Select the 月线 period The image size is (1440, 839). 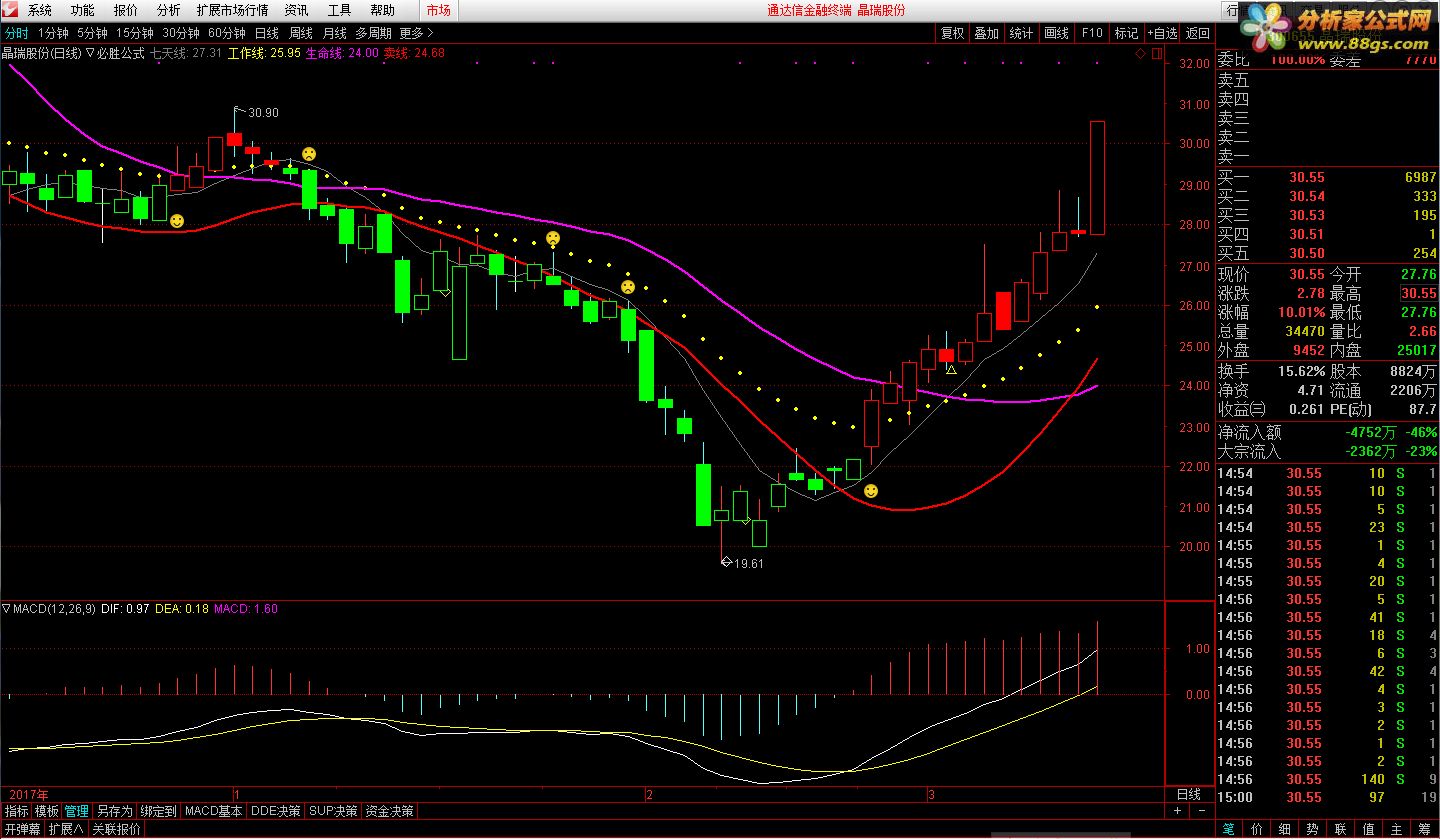334,33
